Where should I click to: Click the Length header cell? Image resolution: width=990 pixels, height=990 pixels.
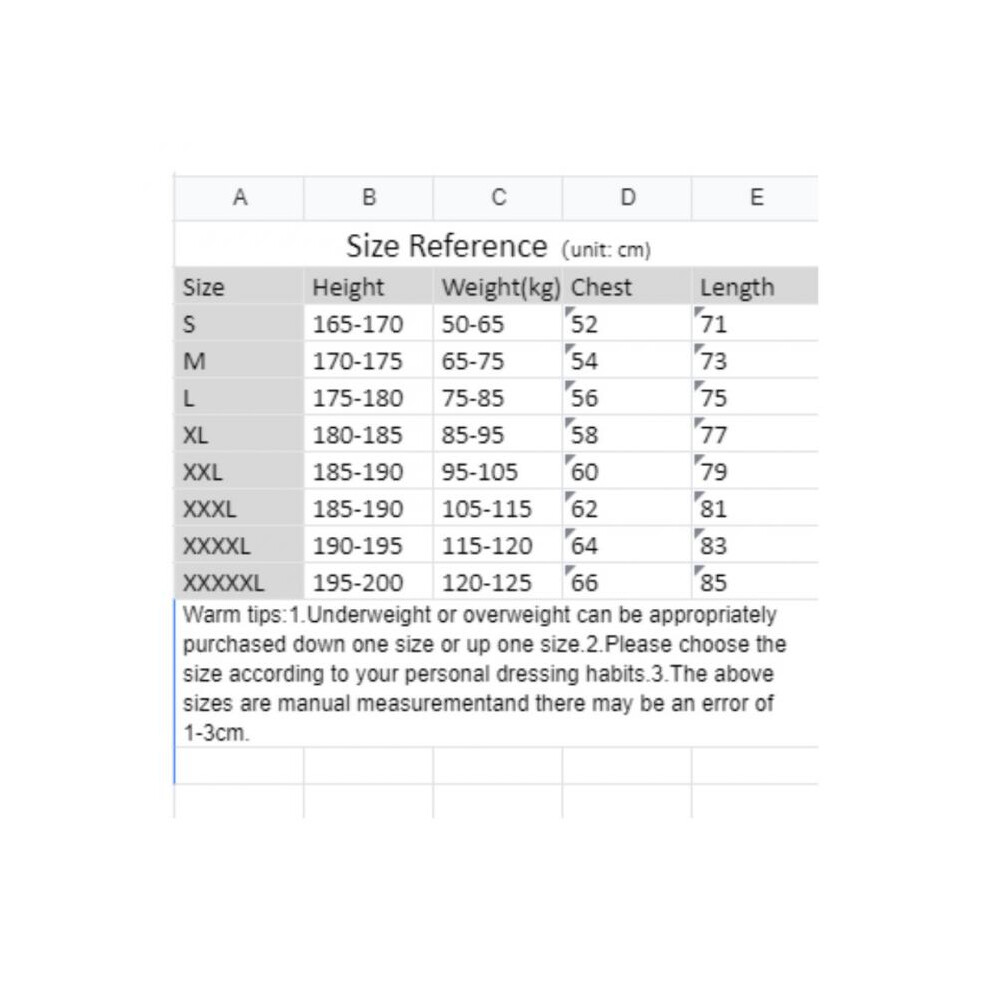(x=756, y=287)
